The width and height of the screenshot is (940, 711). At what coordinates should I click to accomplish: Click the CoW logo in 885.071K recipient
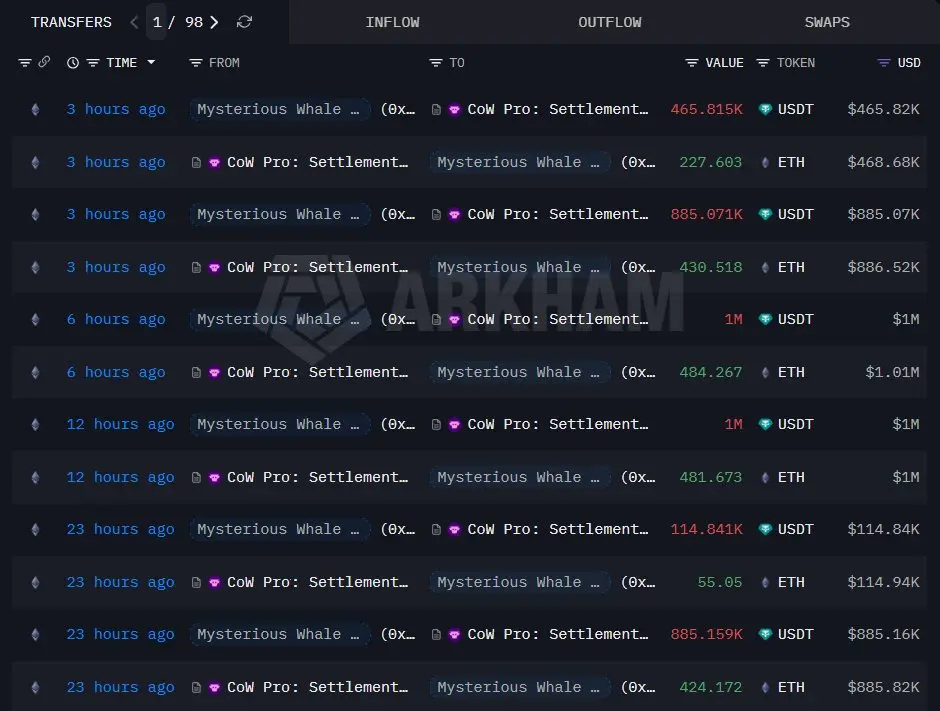pos(454,214)
